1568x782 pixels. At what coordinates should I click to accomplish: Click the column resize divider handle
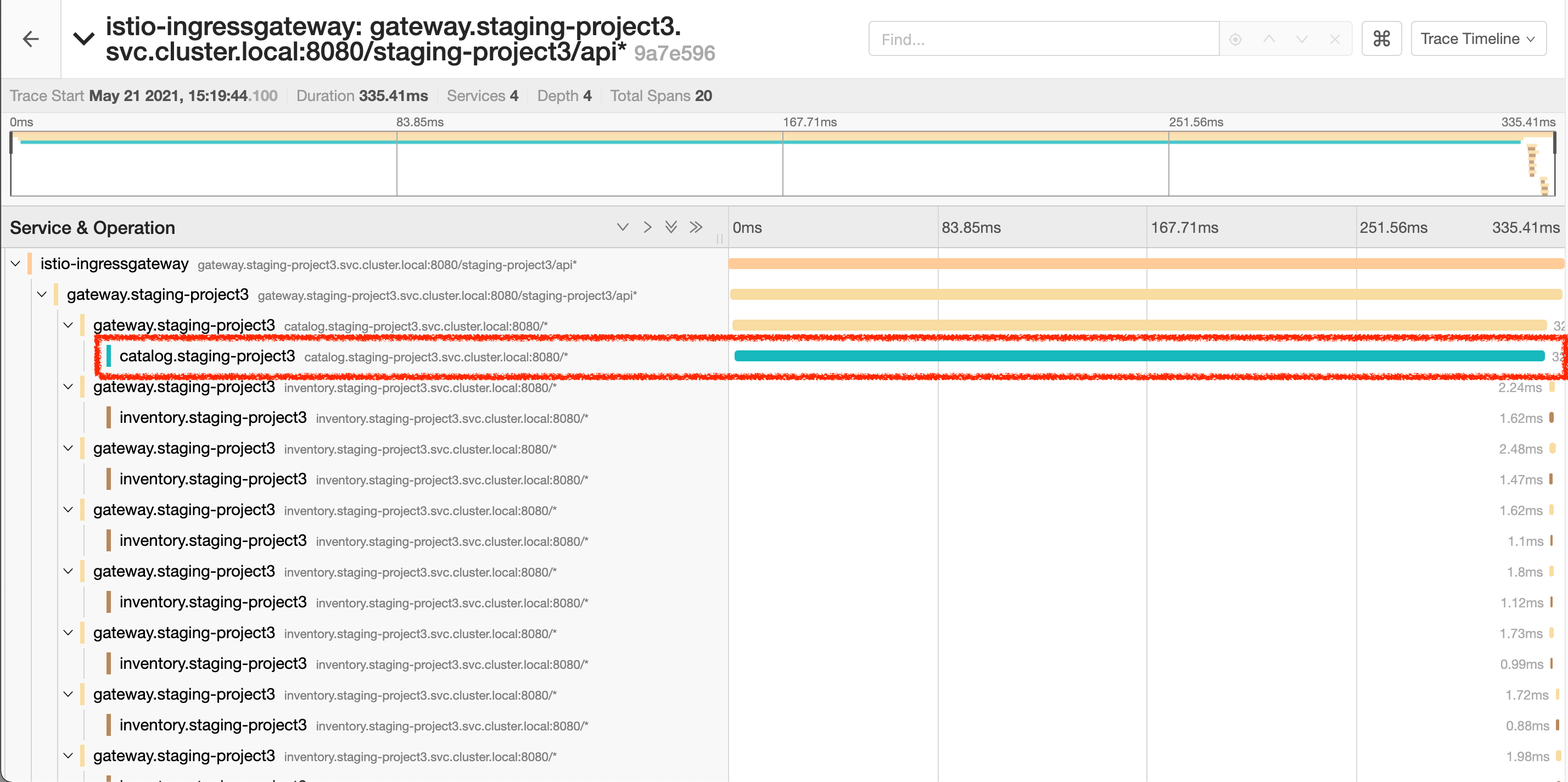(x=719, y=239)
